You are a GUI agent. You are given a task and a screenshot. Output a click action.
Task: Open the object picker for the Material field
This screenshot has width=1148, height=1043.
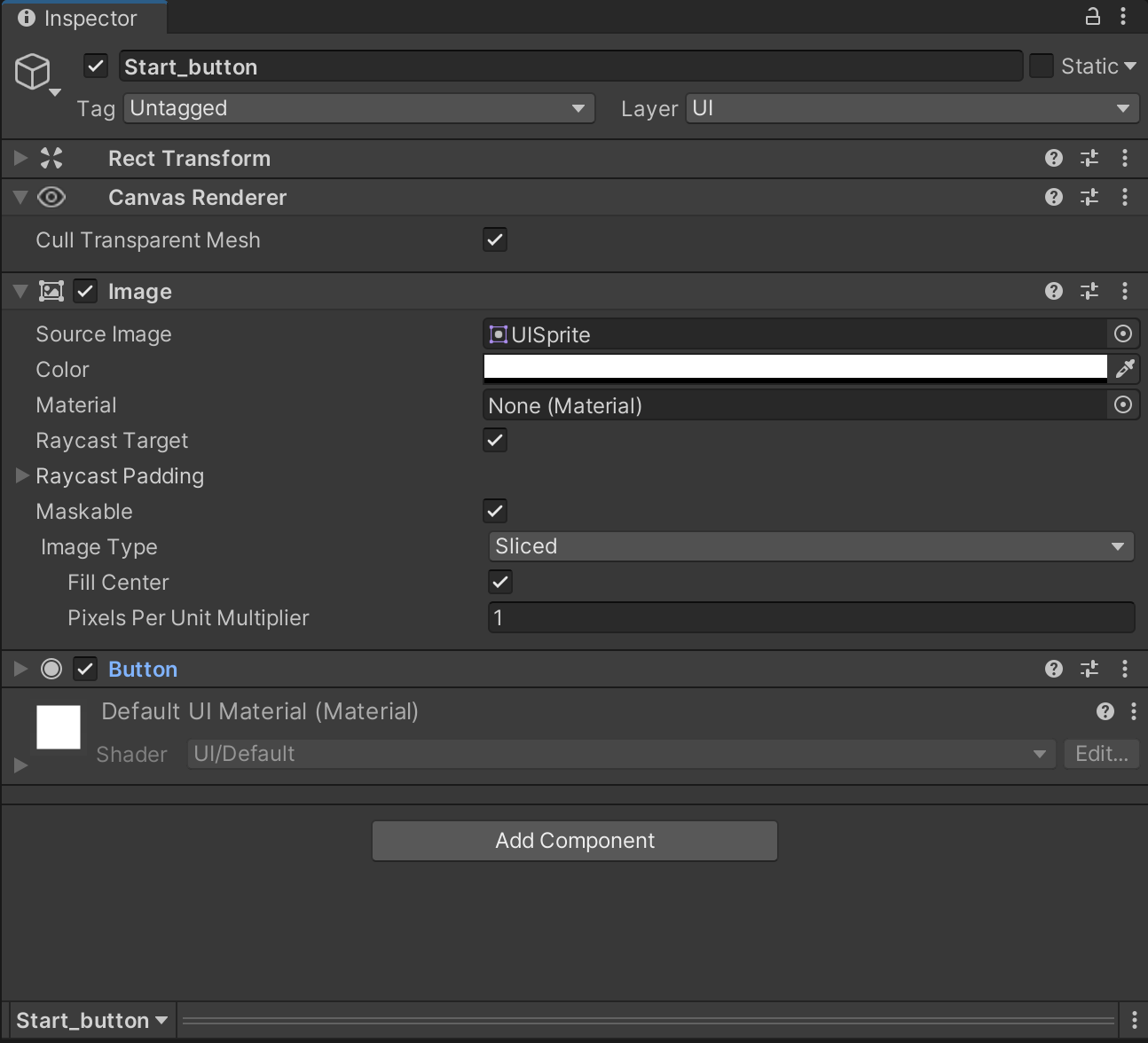[x=1122, y=404]
